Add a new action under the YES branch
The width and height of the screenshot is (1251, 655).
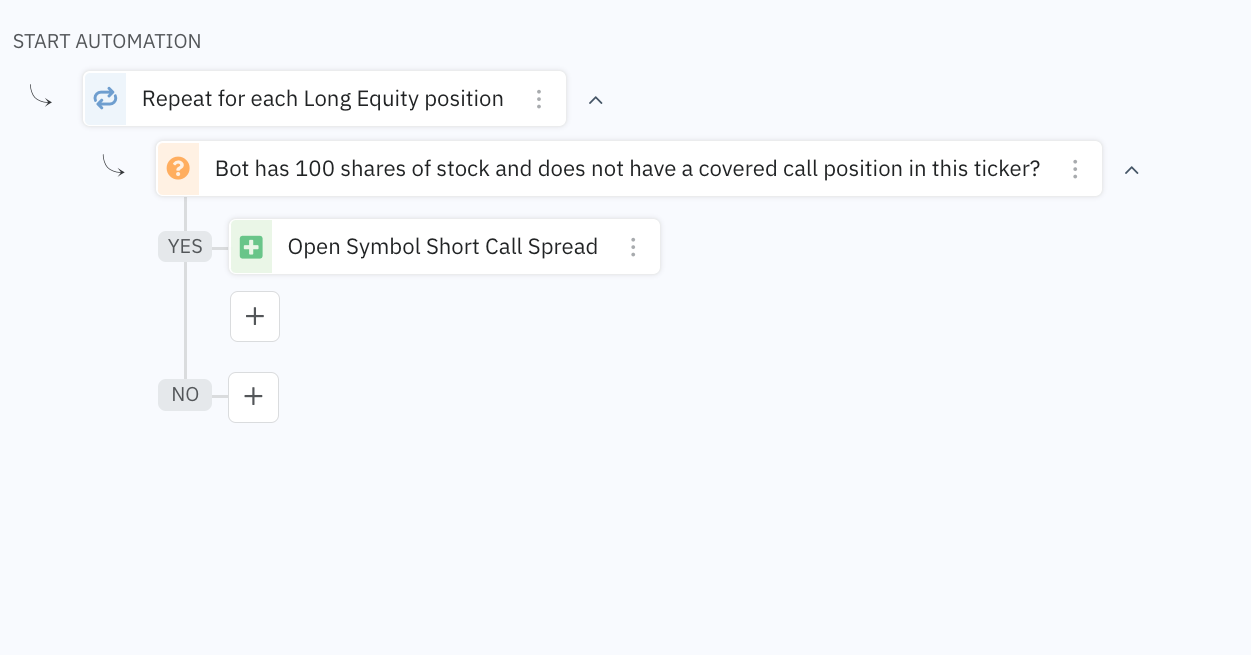coord(254,316)
